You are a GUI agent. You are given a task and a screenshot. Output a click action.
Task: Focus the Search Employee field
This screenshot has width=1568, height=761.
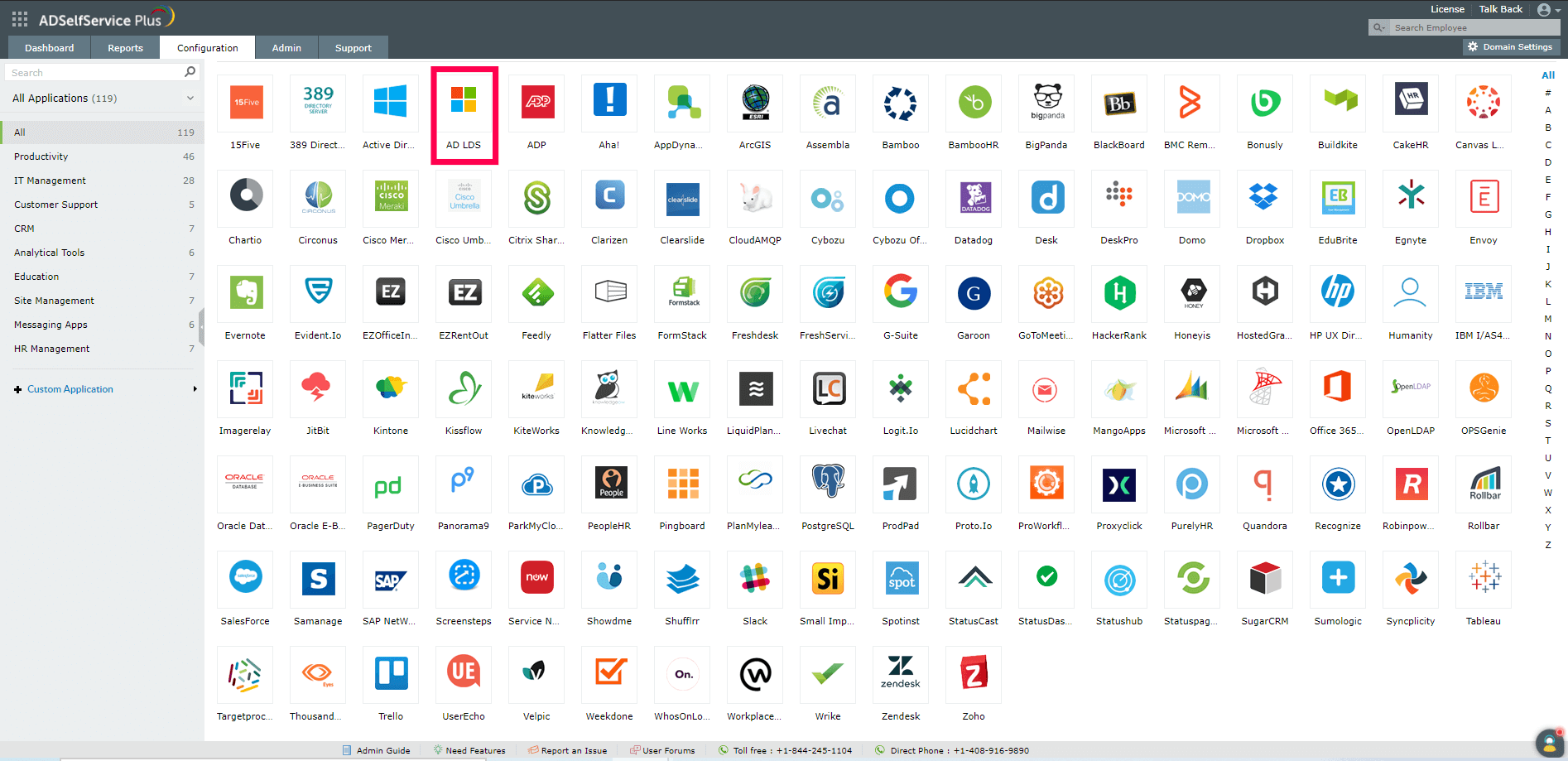tap(1475, 28)
